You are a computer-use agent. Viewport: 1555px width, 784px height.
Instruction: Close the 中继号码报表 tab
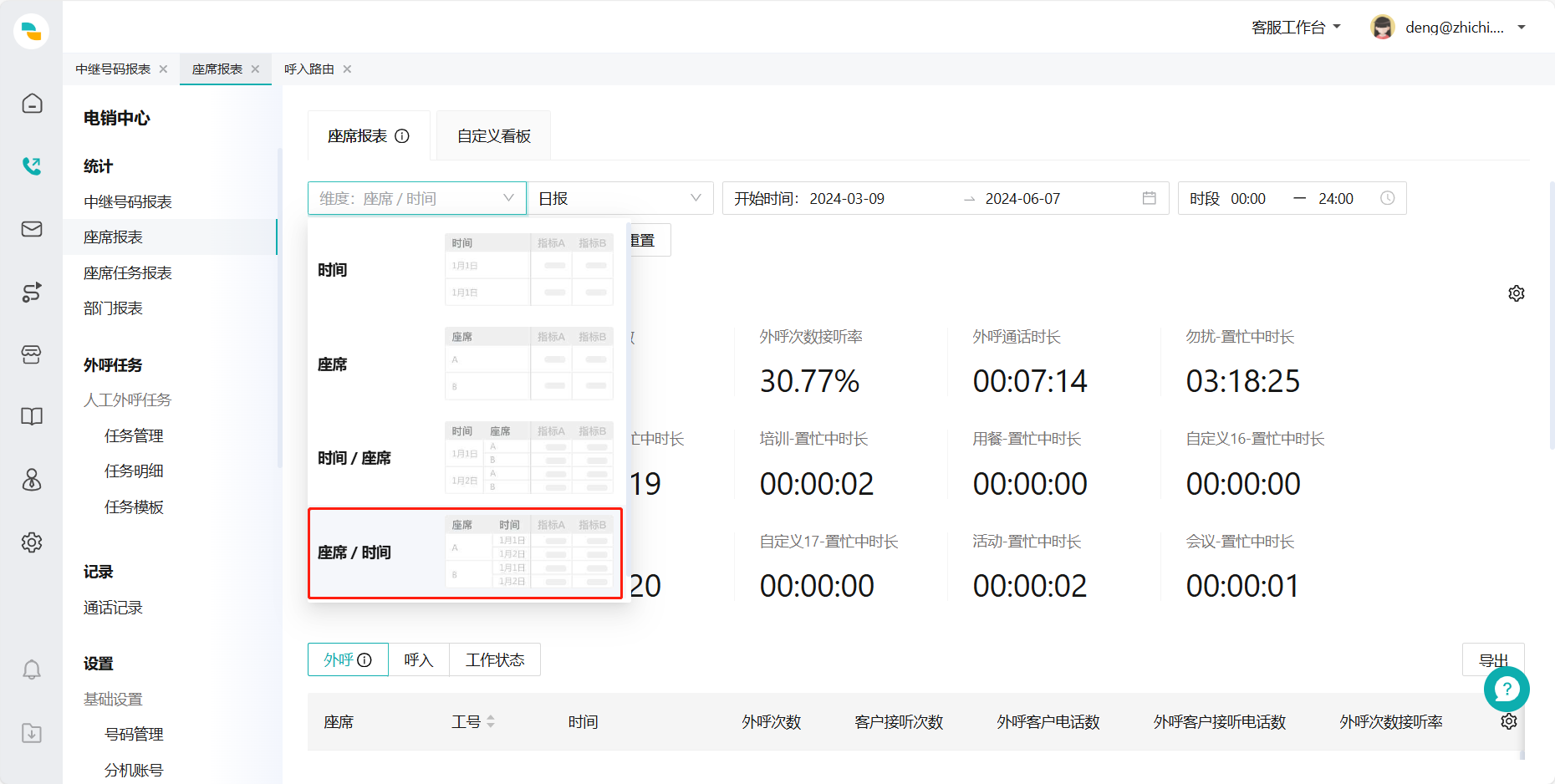point(163,69)
